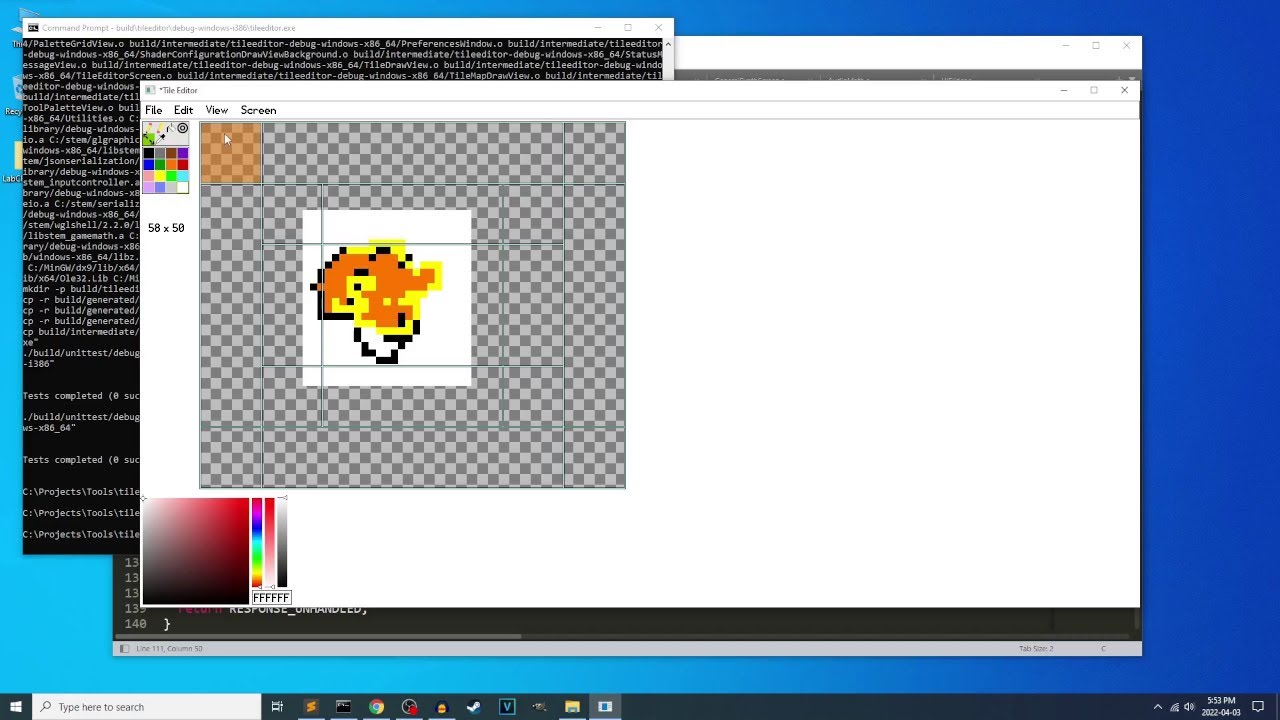Open the Edit menu
This screenshot has width=1280, height=720.
tap(183, 110)
